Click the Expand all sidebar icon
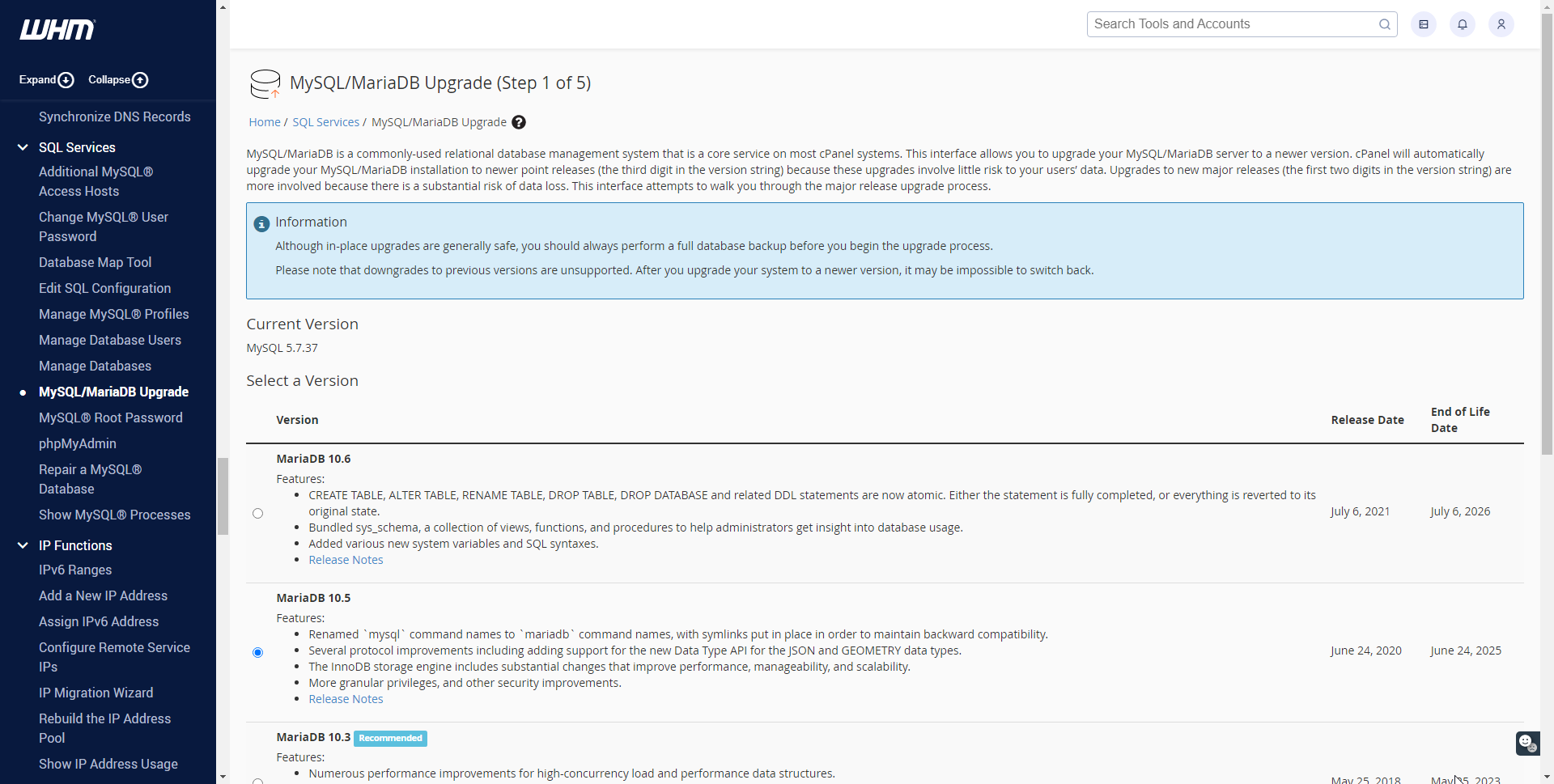The width and height of the screenshot is (1554, 784). click(66, 80)
